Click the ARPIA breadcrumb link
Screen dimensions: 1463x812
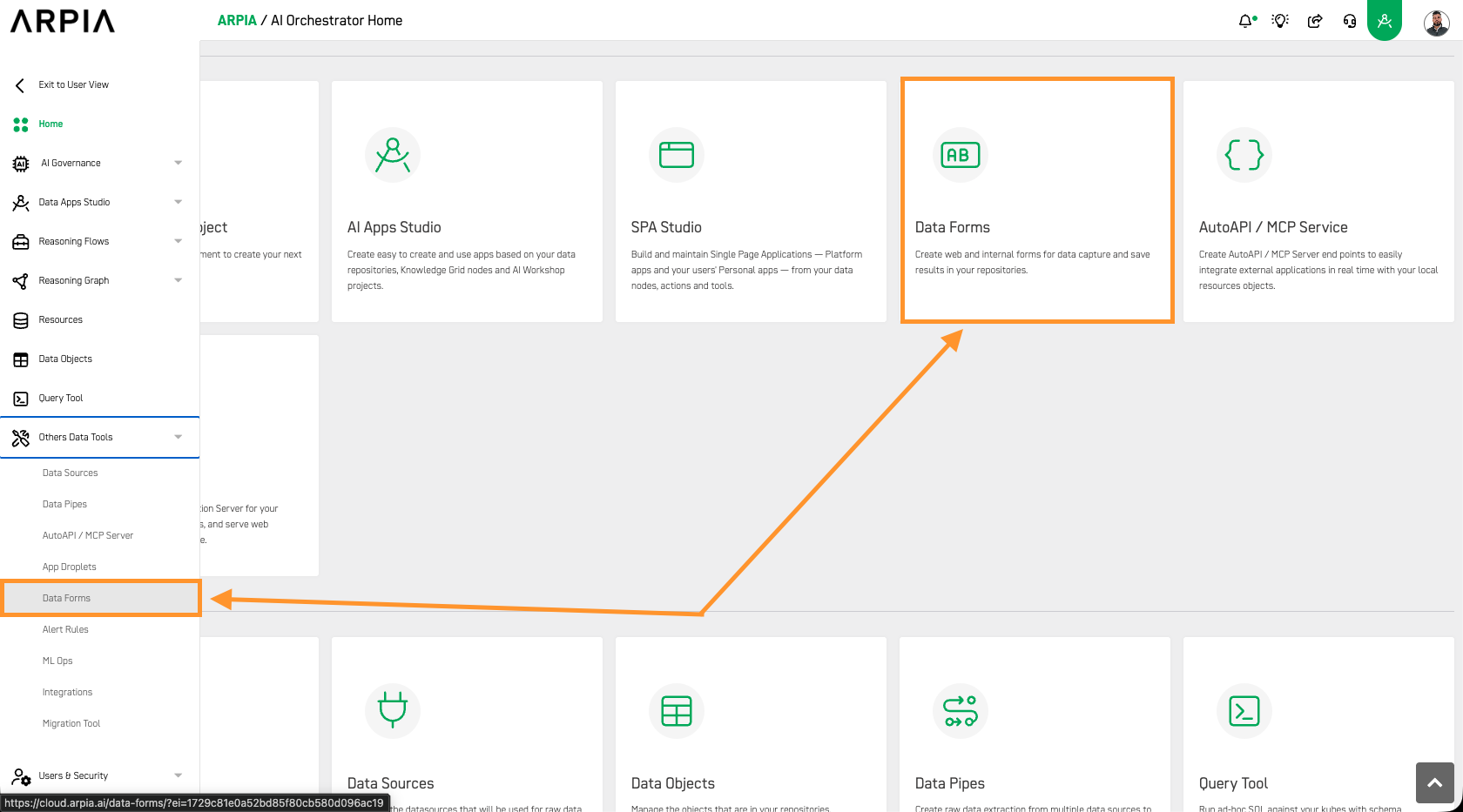(237, 21)
